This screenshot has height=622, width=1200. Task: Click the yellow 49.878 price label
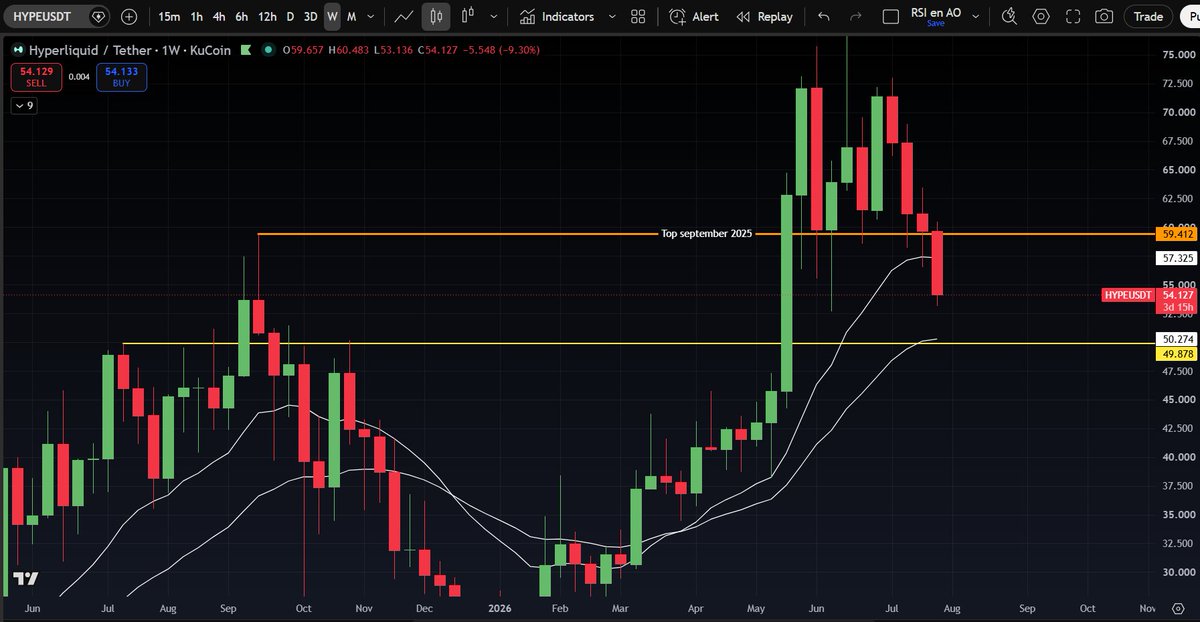pyautogui.click(x=1176, y=353)
